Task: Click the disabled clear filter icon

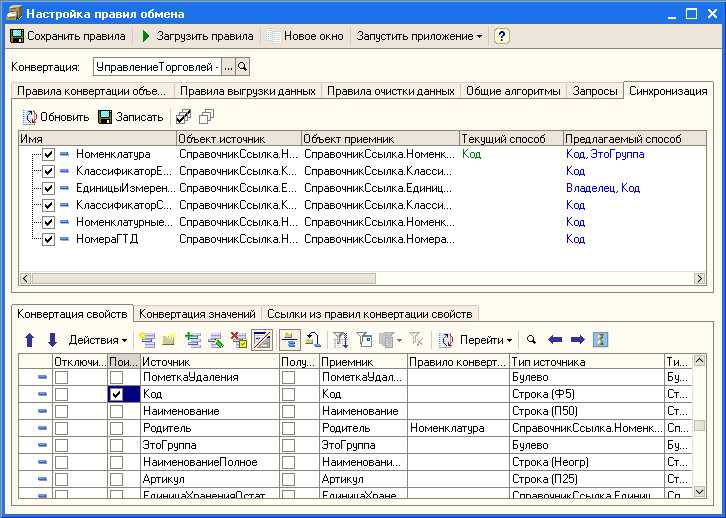Action: tap(416, 340)
